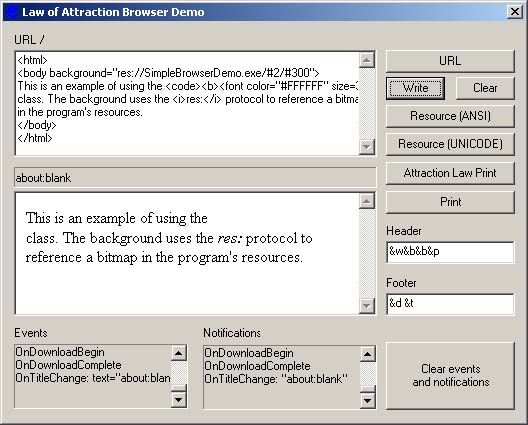Click down arrow of browser view scrollbar
Viewport: 528px width, 425px height.
pyautogui.click(x=367, y=306)
